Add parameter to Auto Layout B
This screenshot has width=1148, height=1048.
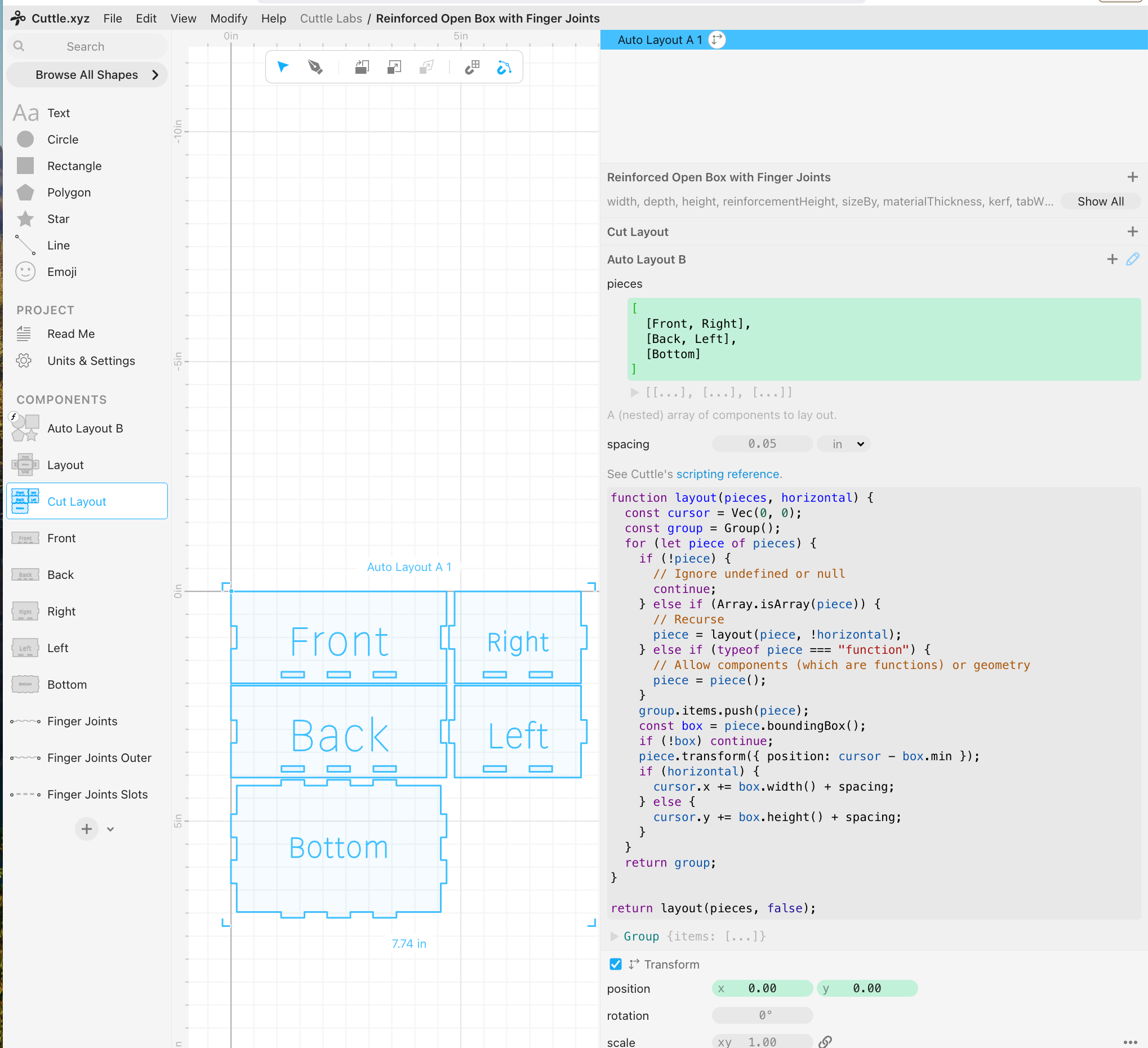pos(1111,260)
